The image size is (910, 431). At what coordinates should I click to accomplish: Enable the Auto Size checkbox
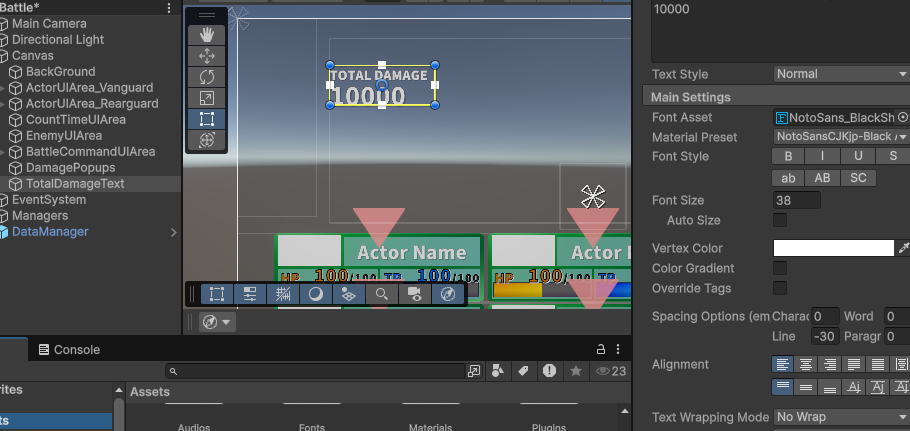[x=780, y=220]
